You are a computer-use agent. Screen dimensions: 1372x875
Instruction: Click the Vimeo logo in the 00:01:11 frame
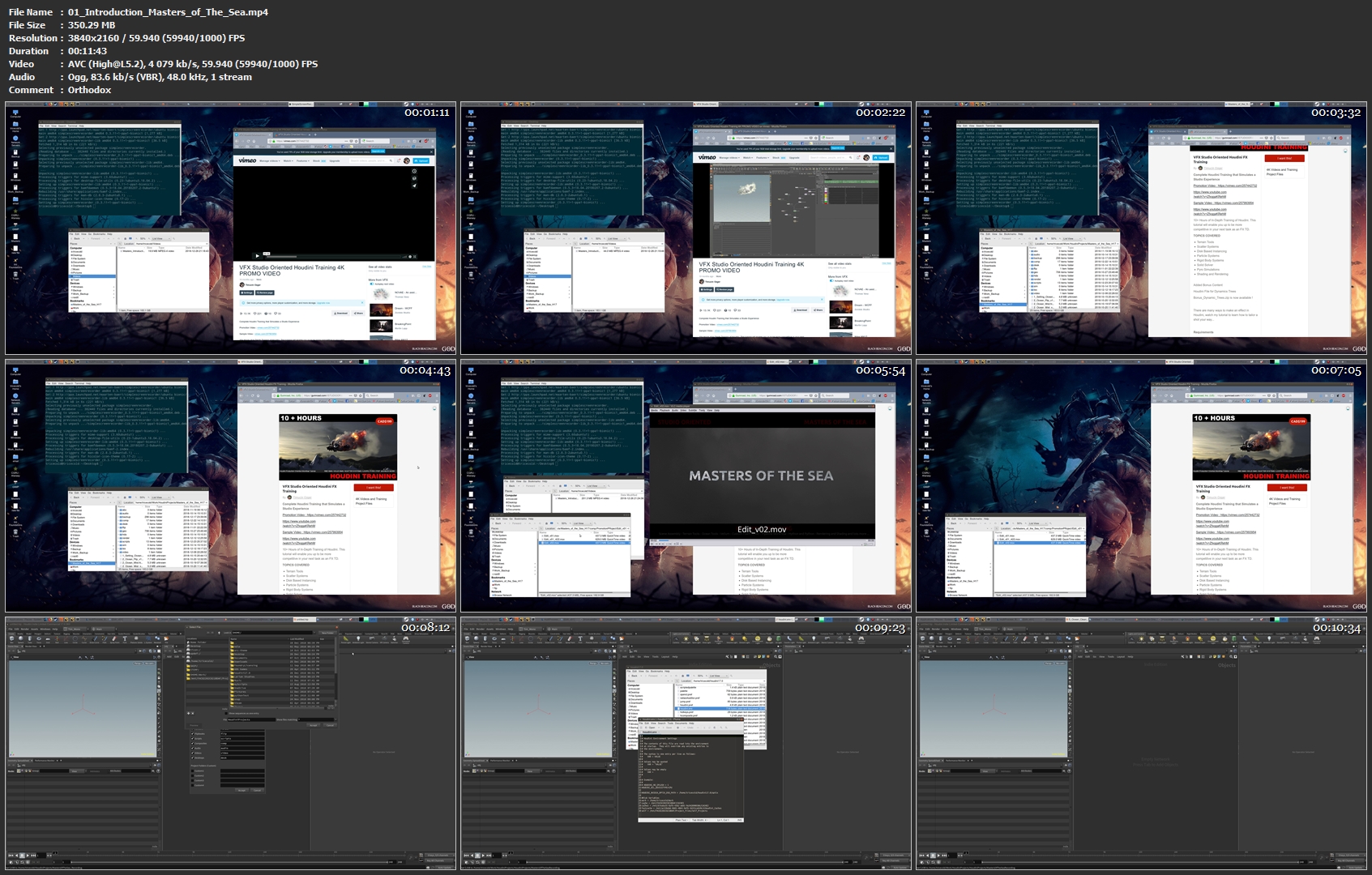(x=247, y=160)
